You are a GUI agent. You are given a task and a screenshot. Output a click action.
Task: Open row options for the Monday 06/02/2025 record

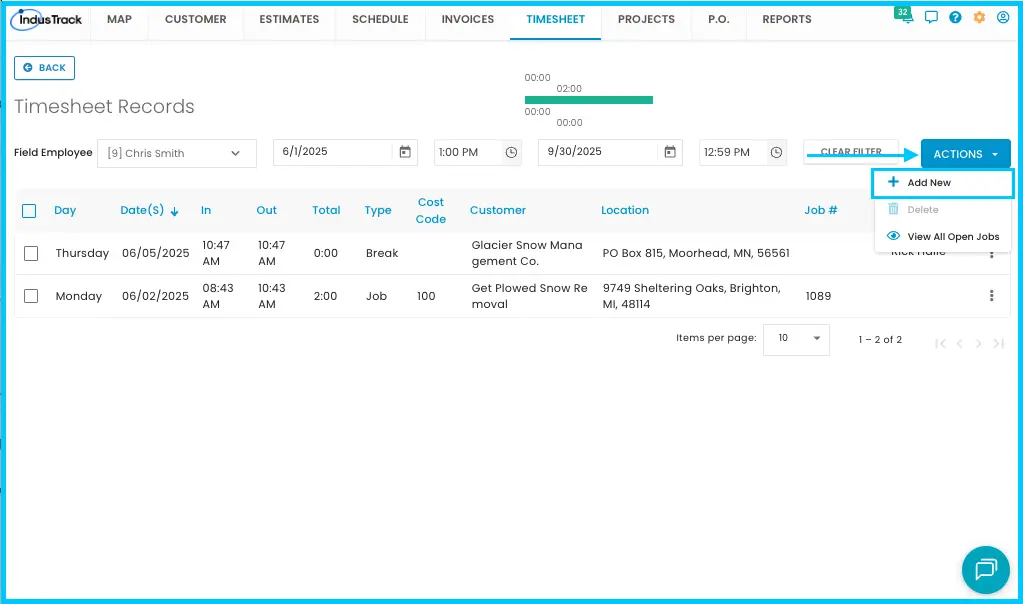click(x=992, y=295)
